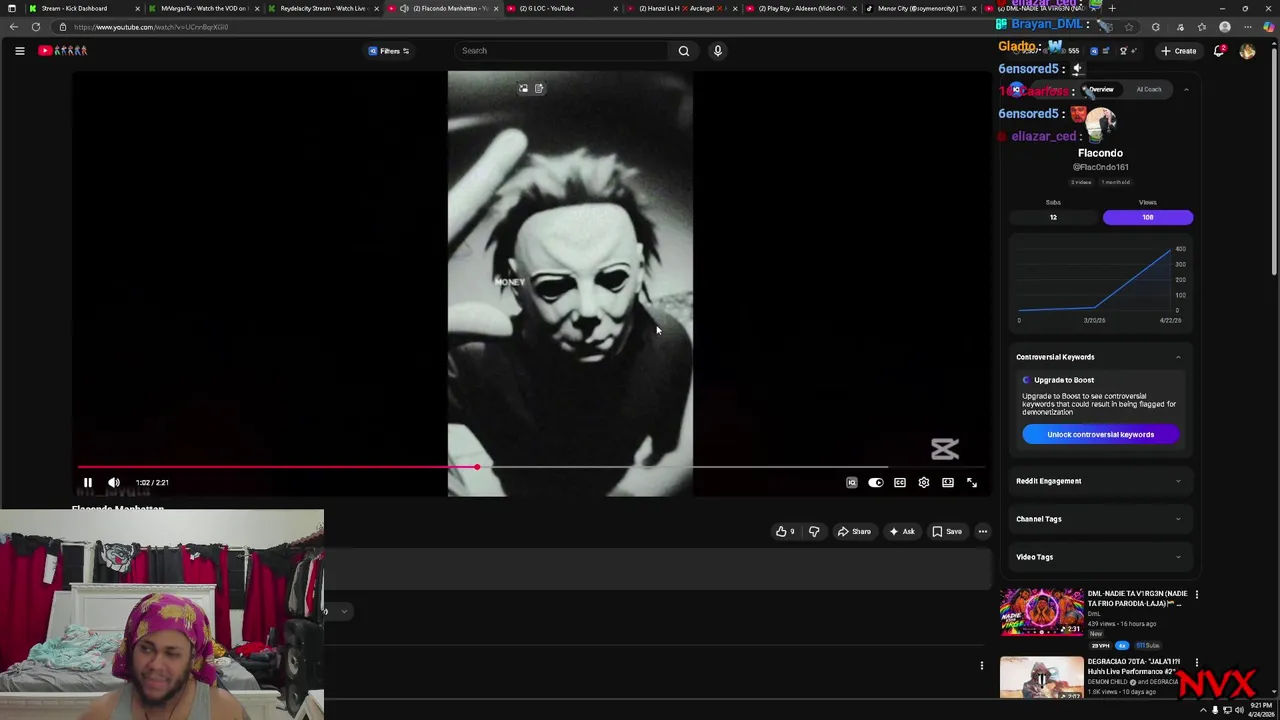Click Unlock controversial keywords button
This screenshot has width=1280, height=720.
tap(1100, 435)
